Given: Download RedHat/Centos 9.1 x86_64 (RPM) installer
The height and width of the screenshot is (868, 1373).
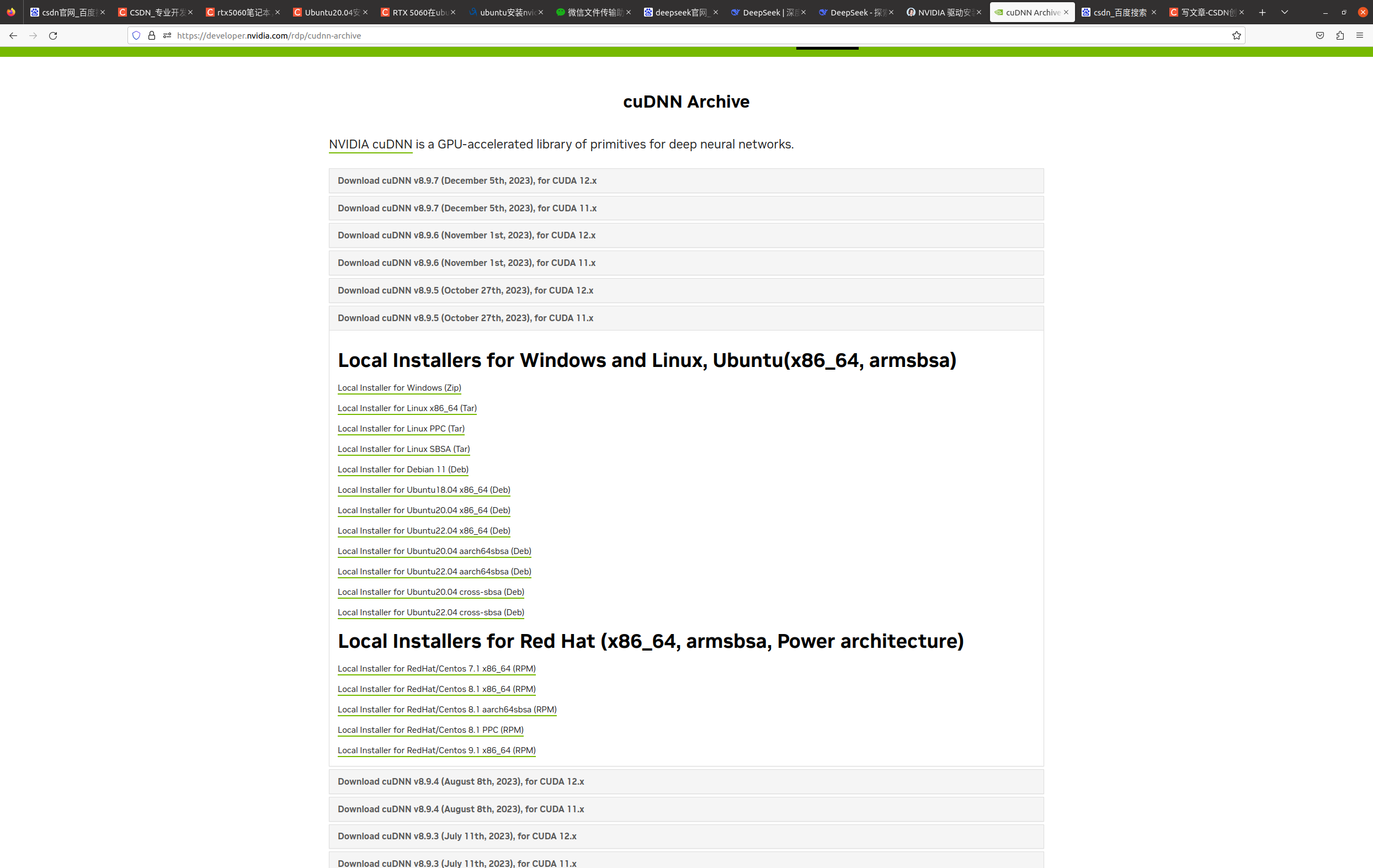Looking at the screenshot, I should click(437, 750).
